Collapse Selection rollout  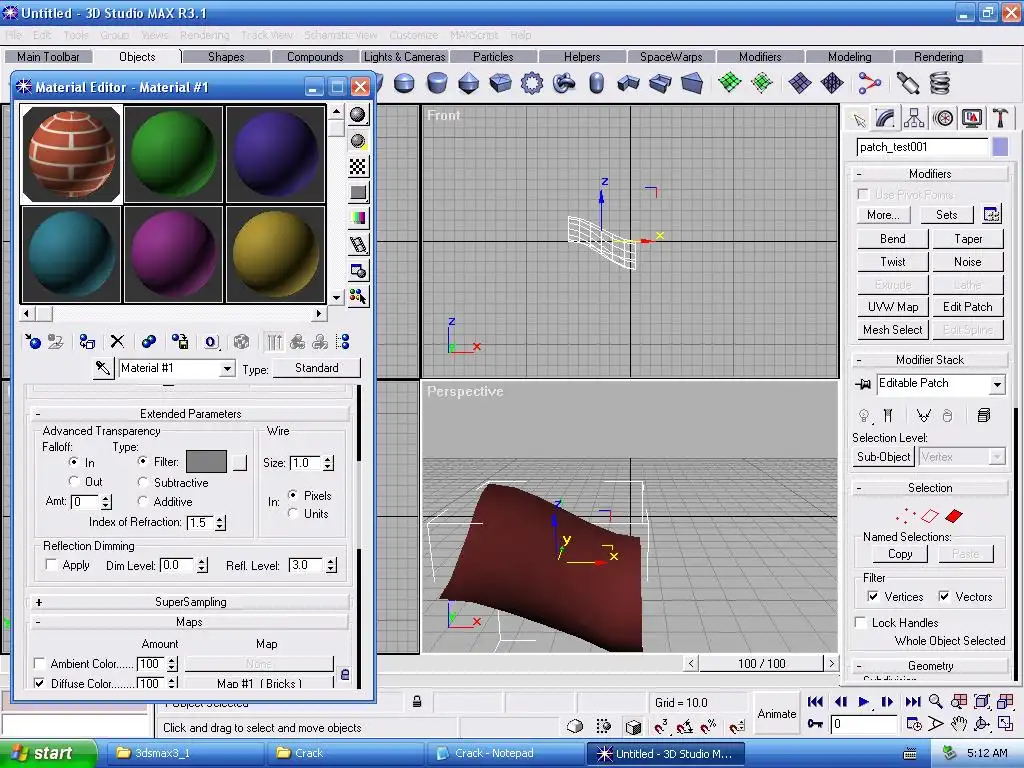(930, 488)
